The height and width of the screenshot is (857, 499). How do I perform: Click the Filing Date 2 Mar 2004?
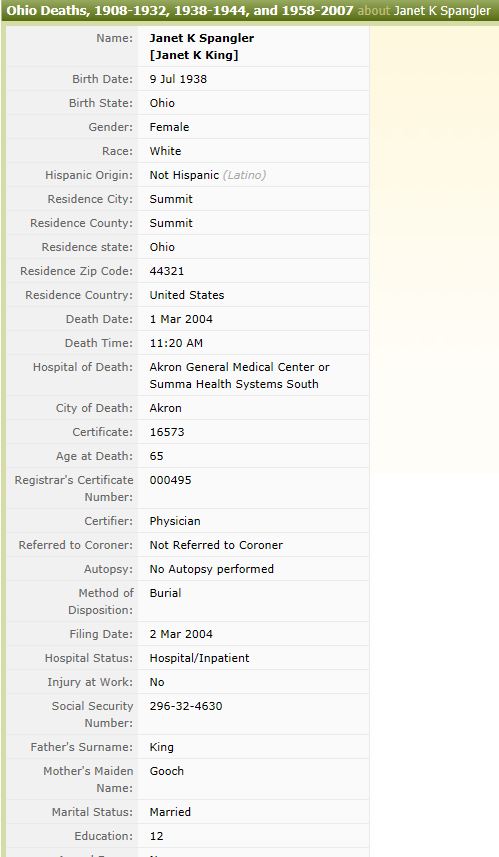pyautogui.click(x=181, y=635)
